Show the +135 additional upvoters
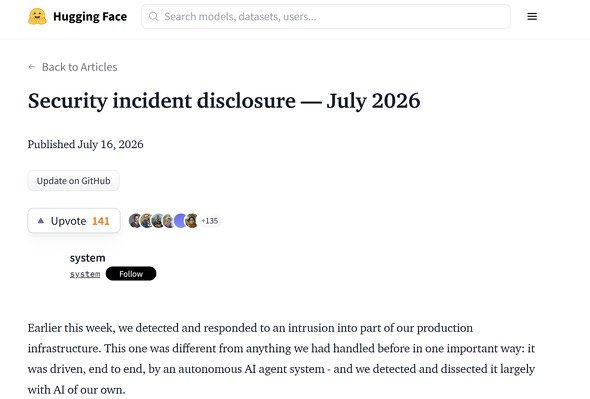Viewport: 590px width, 399px height. (x=210, y=221)
